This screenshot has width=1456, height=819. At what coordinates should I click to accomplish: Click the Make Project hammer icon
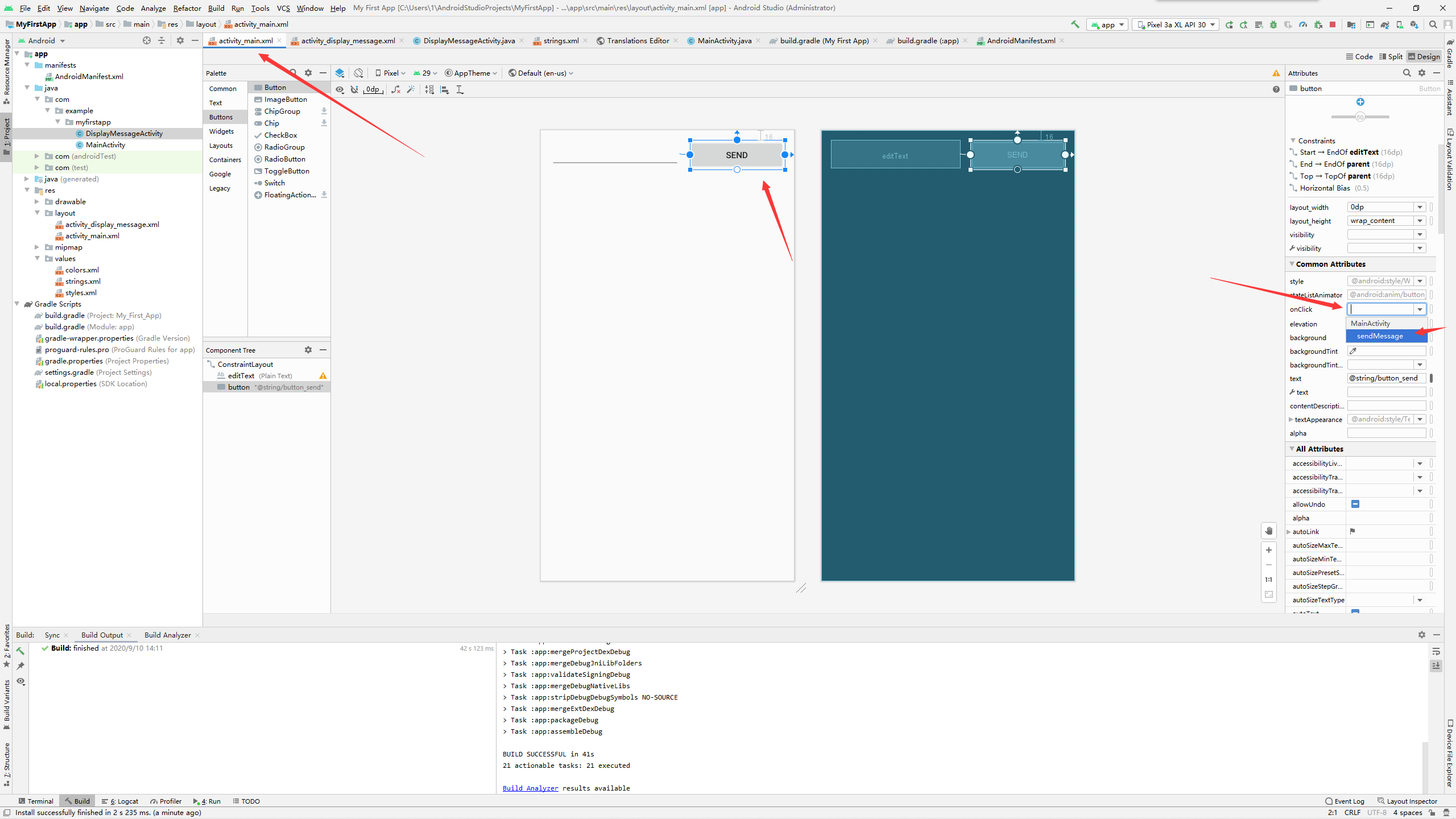click(x=1074, y=24)
